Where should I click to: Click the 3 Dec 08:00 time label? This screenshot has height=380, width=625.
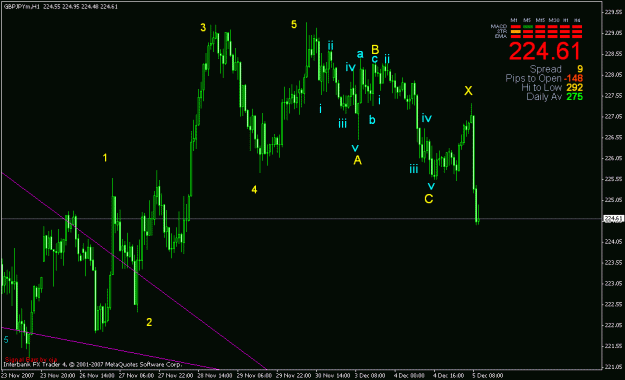click(371, 376)
